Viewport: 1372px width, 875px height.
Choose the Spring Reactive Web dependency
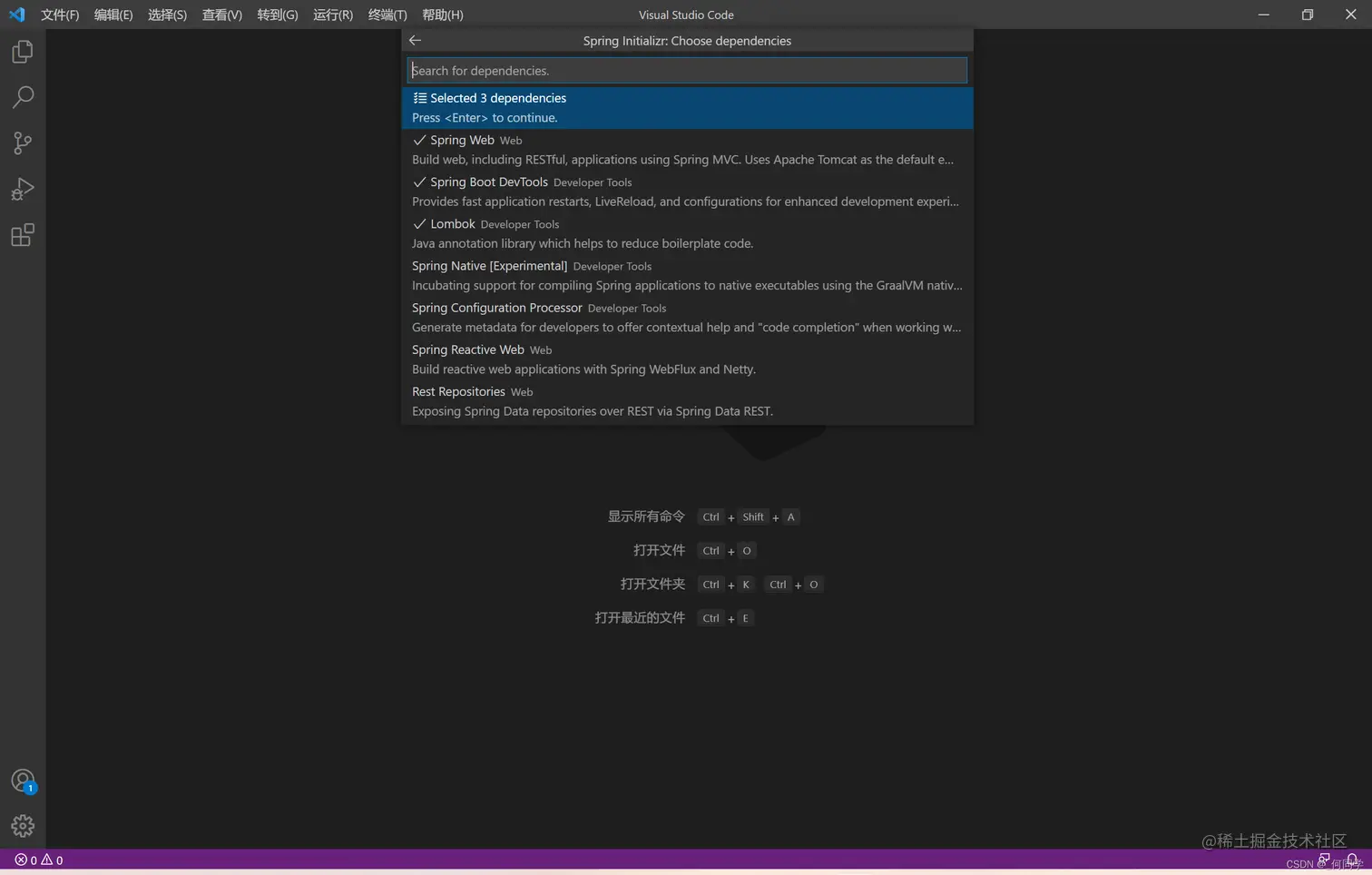[687, 359]
